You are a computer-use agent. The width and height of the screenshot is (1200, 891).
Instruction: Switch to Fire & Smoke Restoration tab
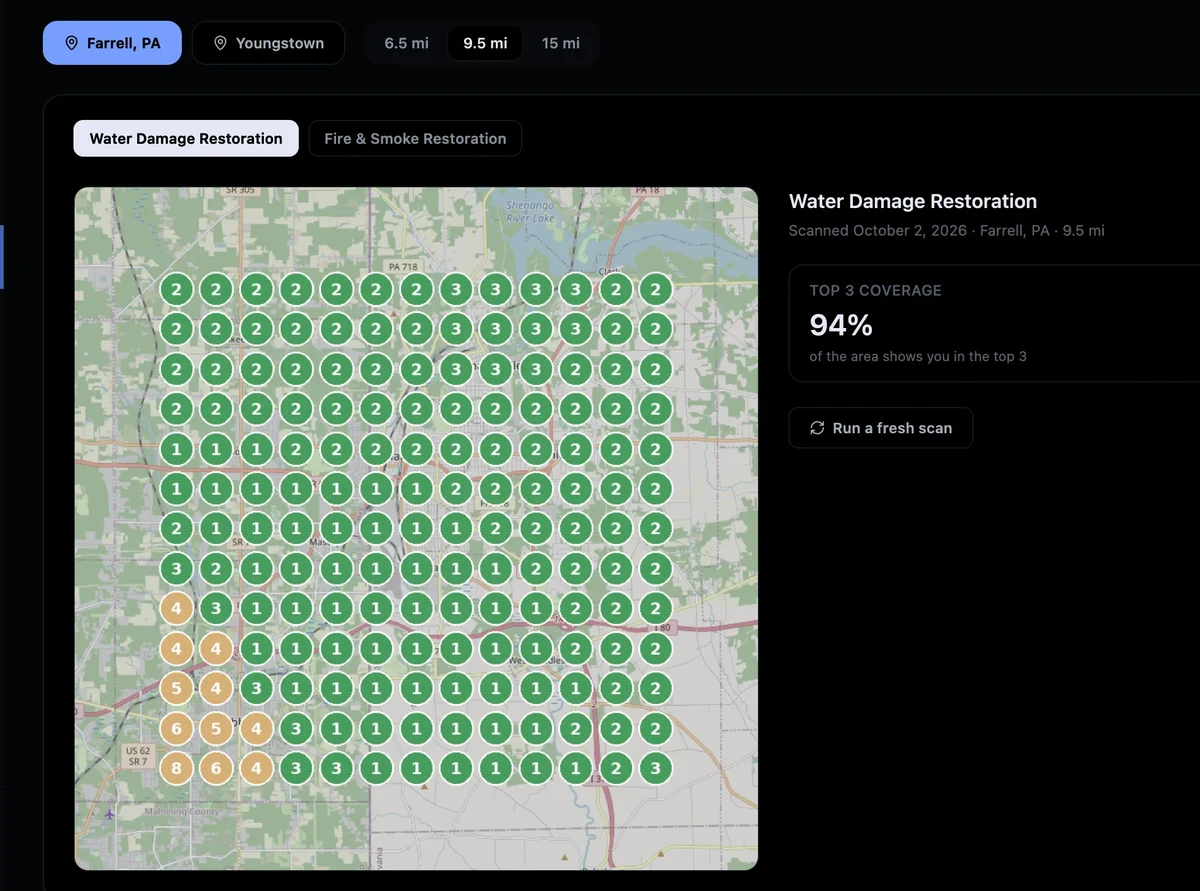[415, 139]
